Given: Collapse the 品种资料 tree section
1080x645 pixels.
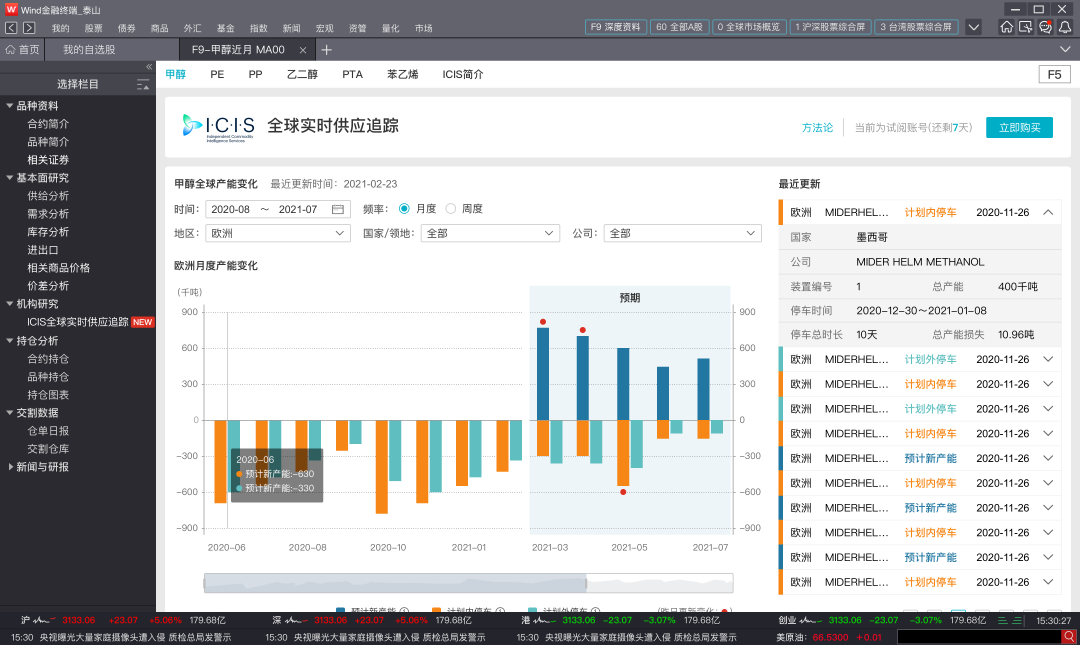Looking at the screenshot, I should (10, 105).
